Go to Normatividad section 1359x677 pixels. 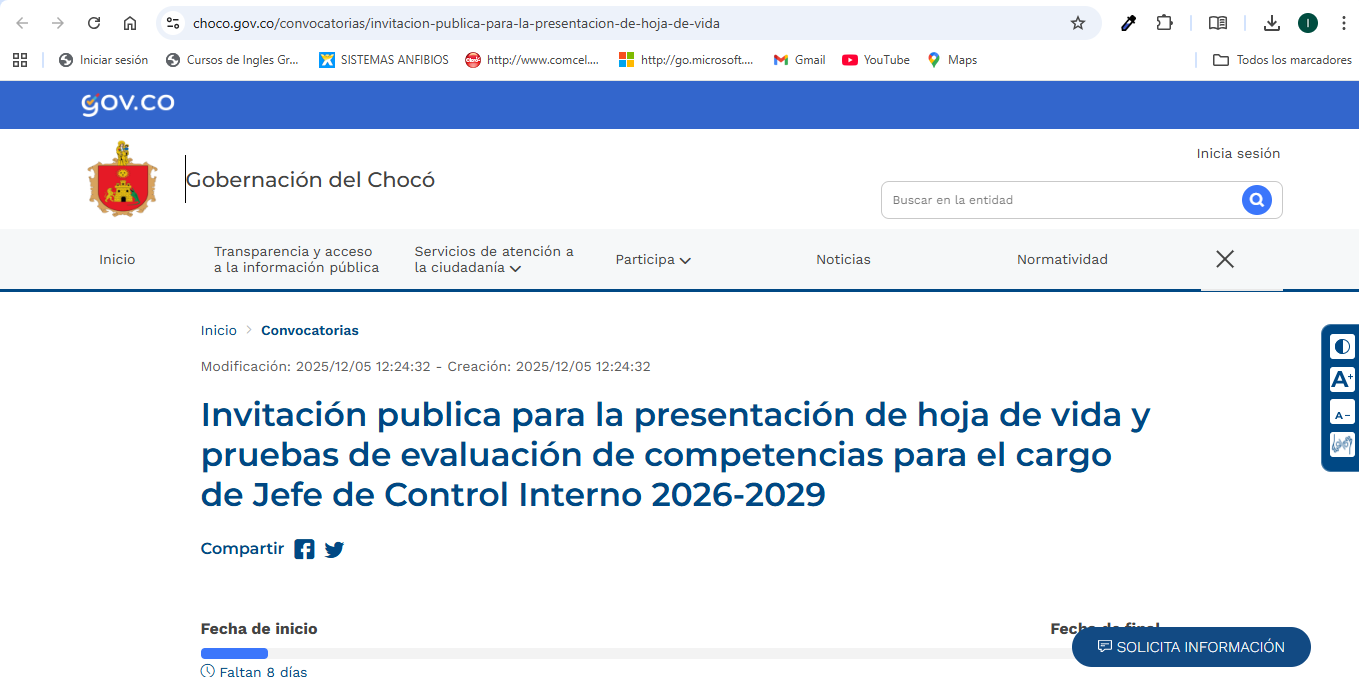point(1062,260)
